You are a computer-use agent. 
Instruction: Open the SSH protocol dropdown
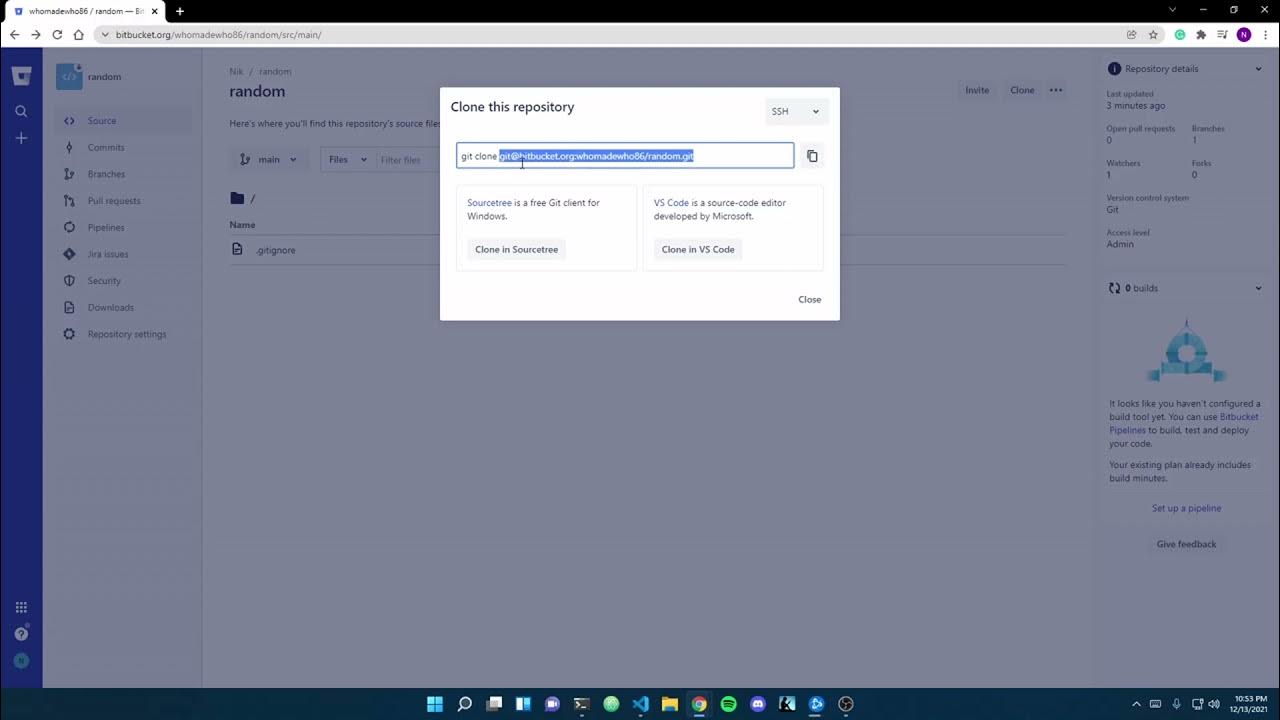(x=795, y=111)
